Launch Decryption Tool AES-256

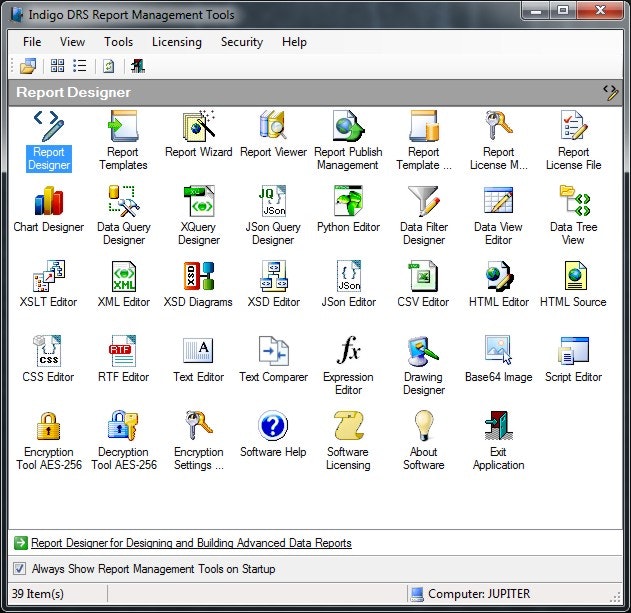(x=124, y=440)
